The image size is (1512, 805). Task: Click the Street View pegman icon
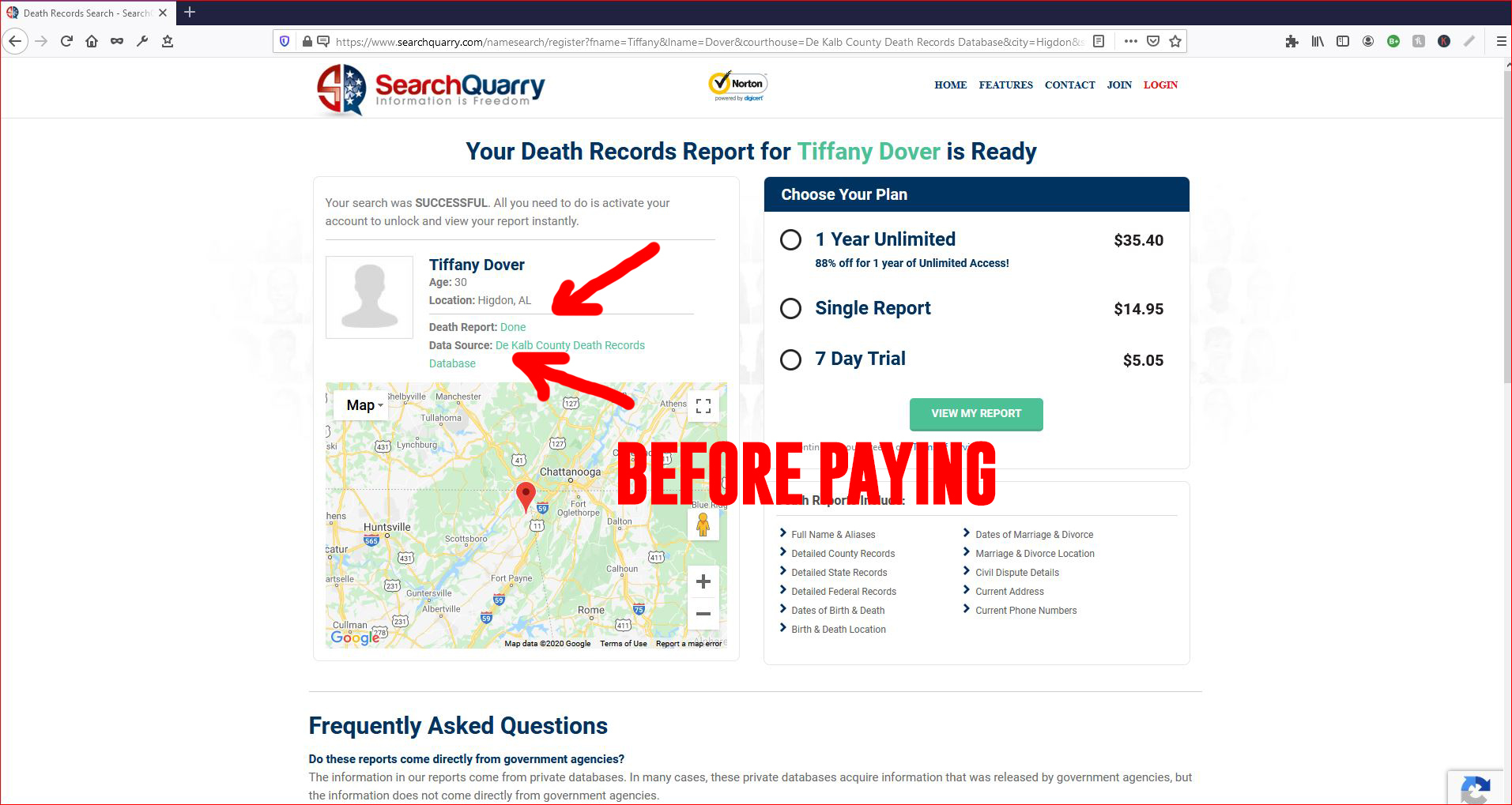coord(703,525)
